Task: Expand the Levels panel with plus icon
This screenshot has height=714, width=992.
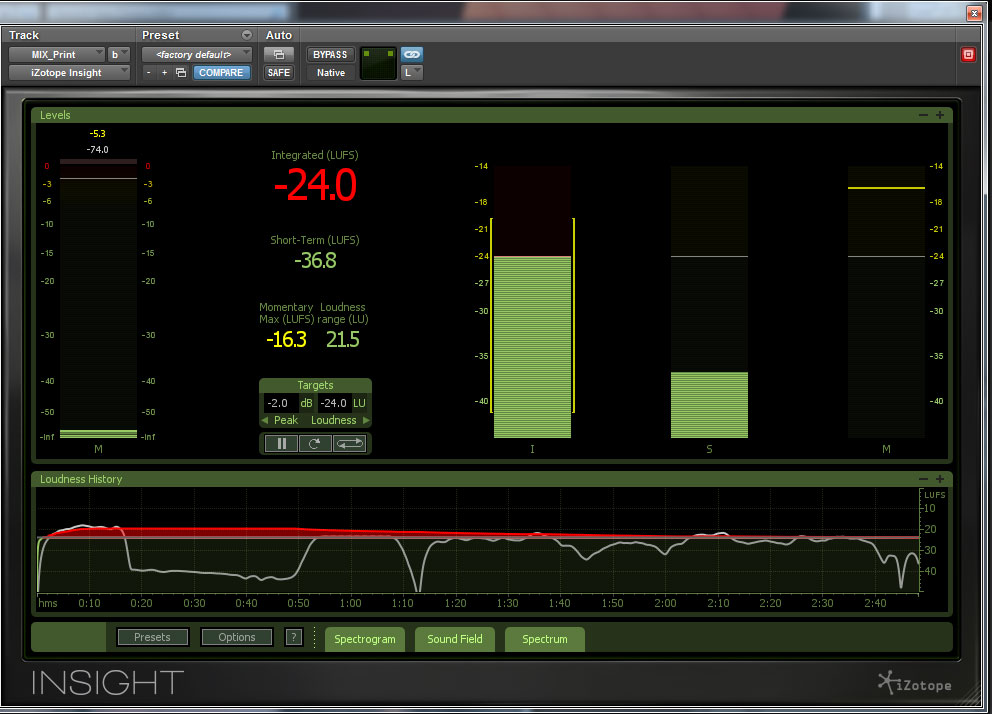Action: [x=939, y=115]
